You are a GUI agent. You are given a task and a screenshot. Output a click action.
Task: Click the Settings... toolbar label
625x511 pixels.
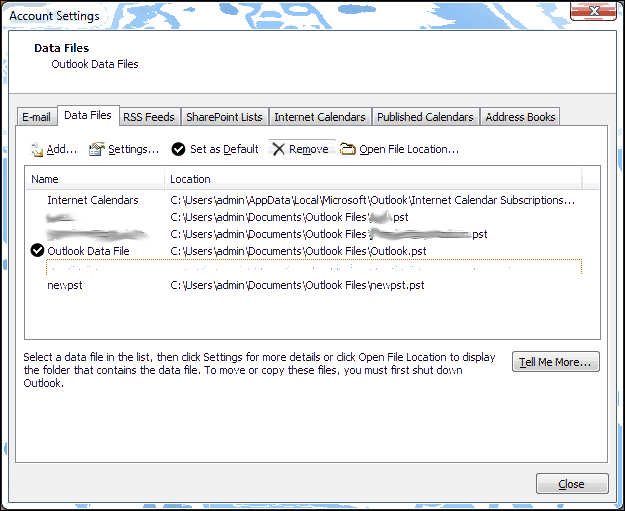pos(134,149)
